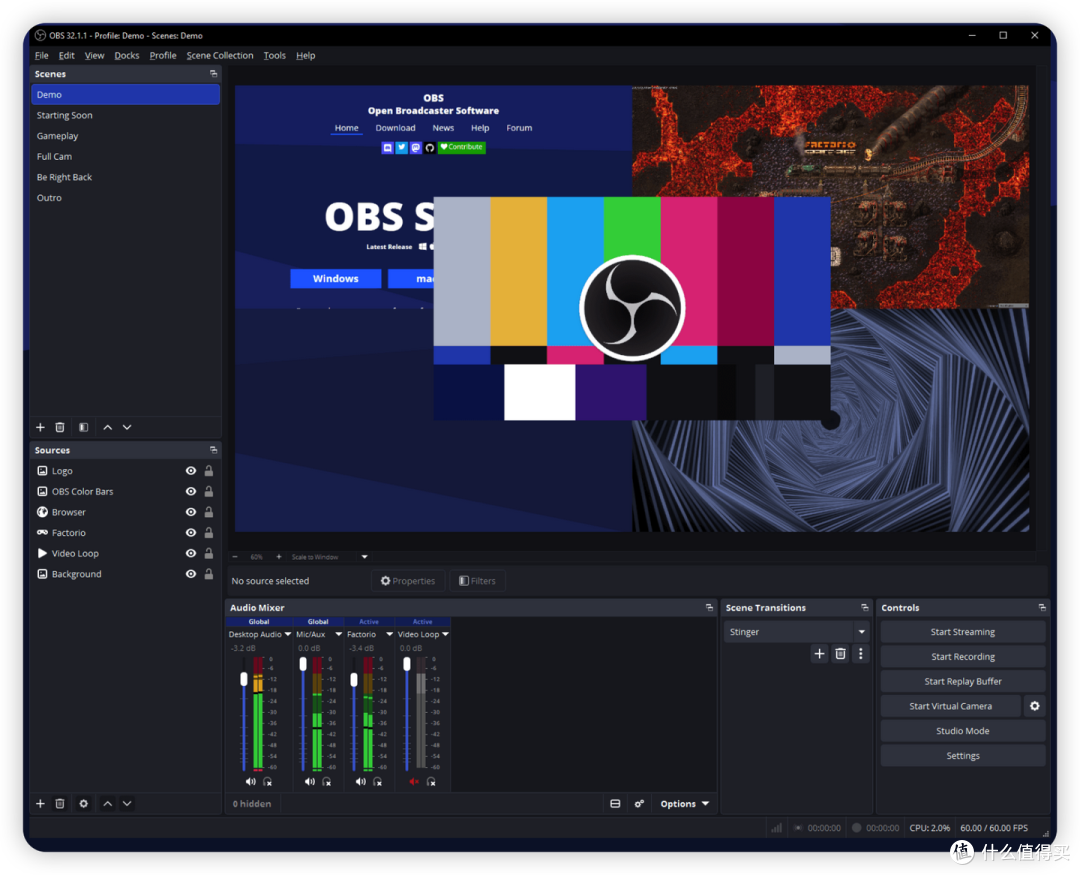Select the Be Right Back scene
This screenshot has height=875, width=1080.
click(x=125, y=177)
